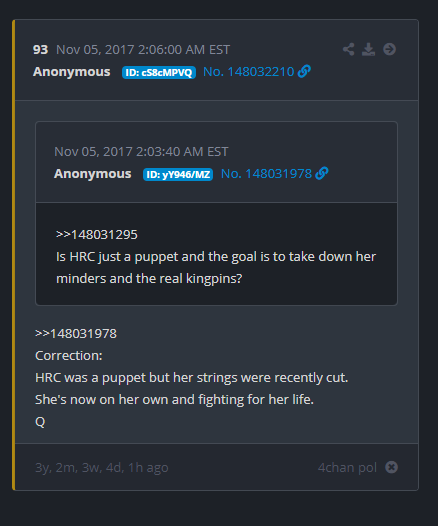Image resolution: width=438 pixels, height=526 pixels.
Task: Open quoted post link No. 148031978
Action: click(266, 174)
